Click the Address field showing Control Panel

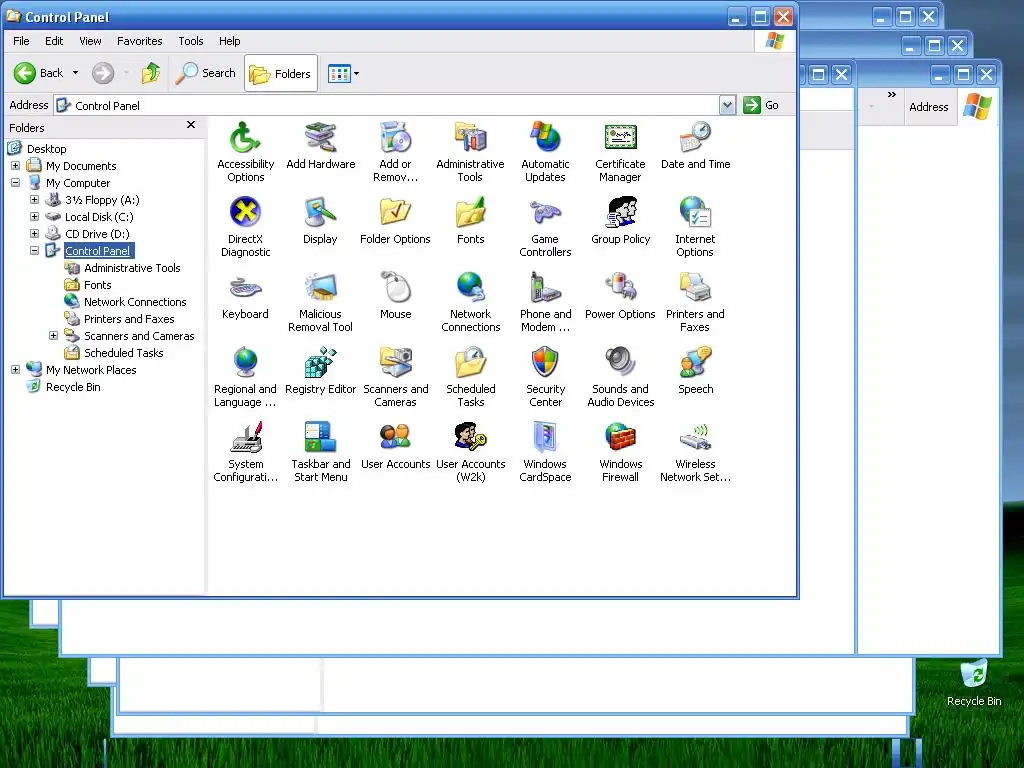coord(387,105)
